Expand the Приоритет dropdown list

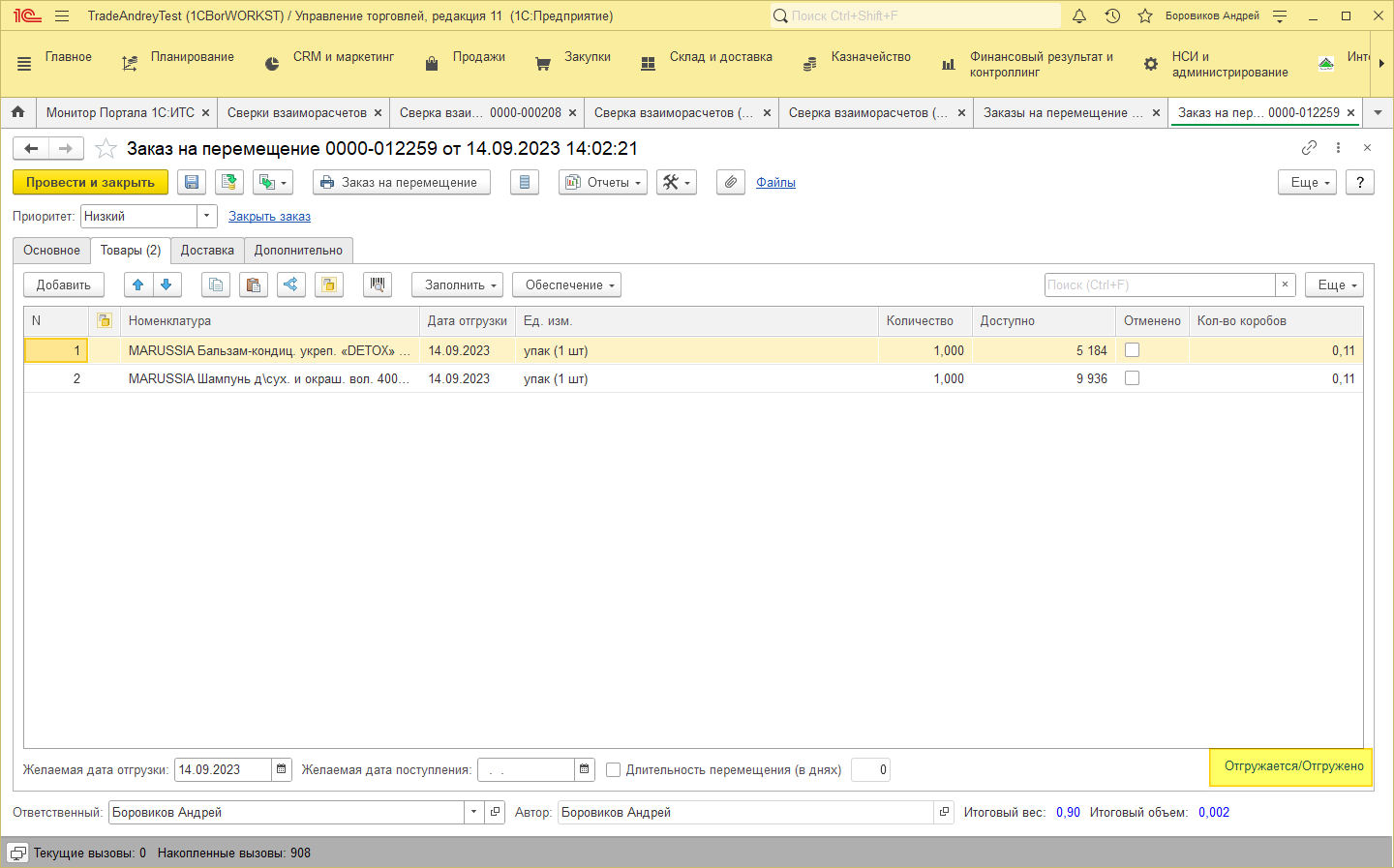(206, 216)
